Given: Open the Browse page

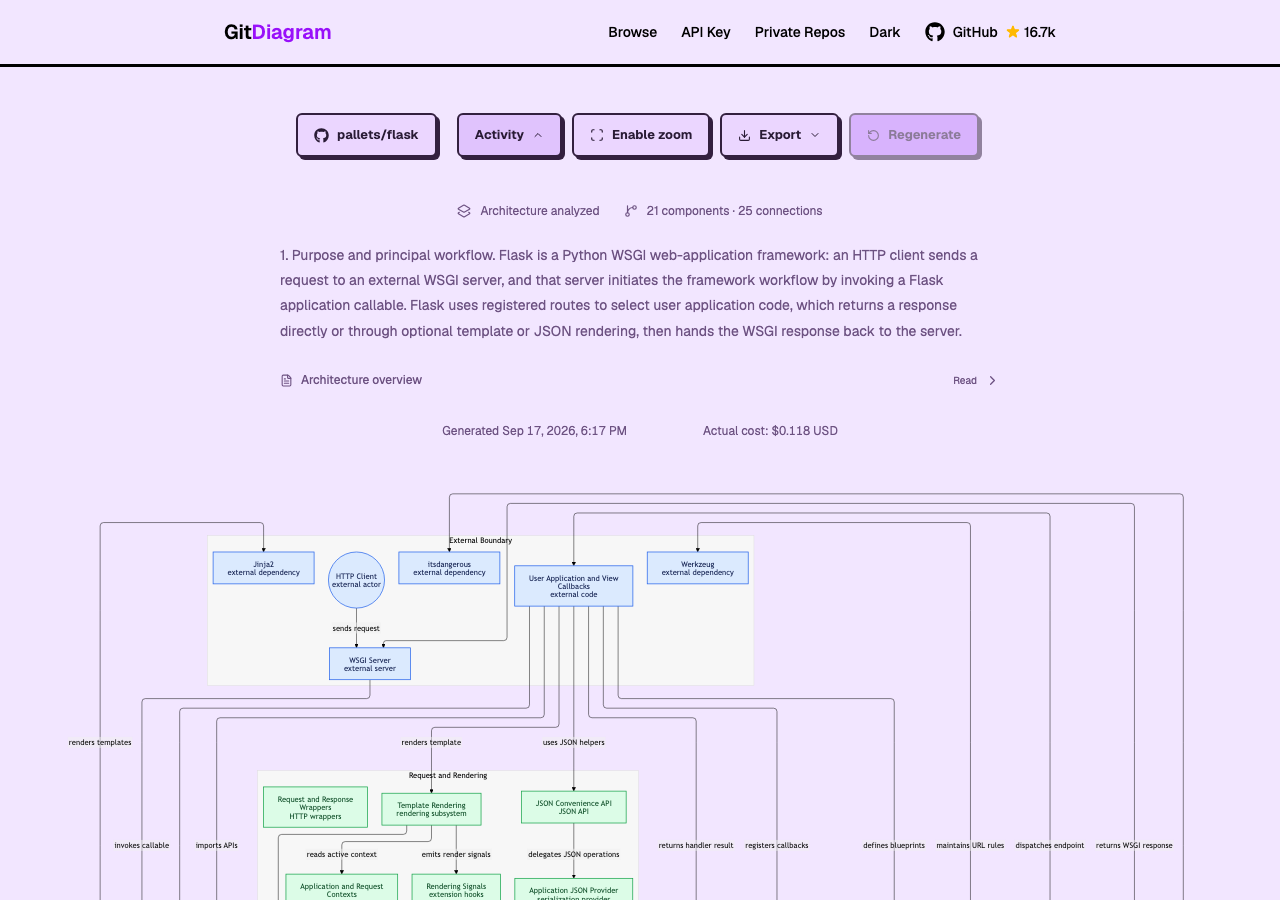Looking at the screenshot, I should click(x=632, y=32).
